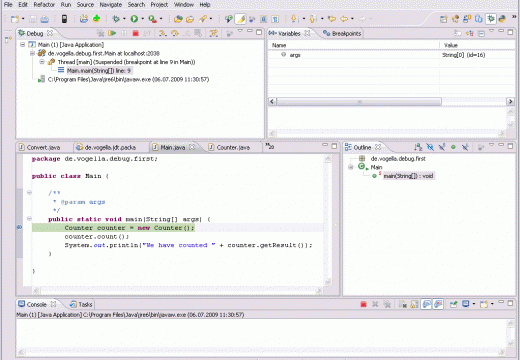This screenshot has width=520, height=360.
Task: Click Show Logical Structure icon in Variables view
Action: coord(469,33)
